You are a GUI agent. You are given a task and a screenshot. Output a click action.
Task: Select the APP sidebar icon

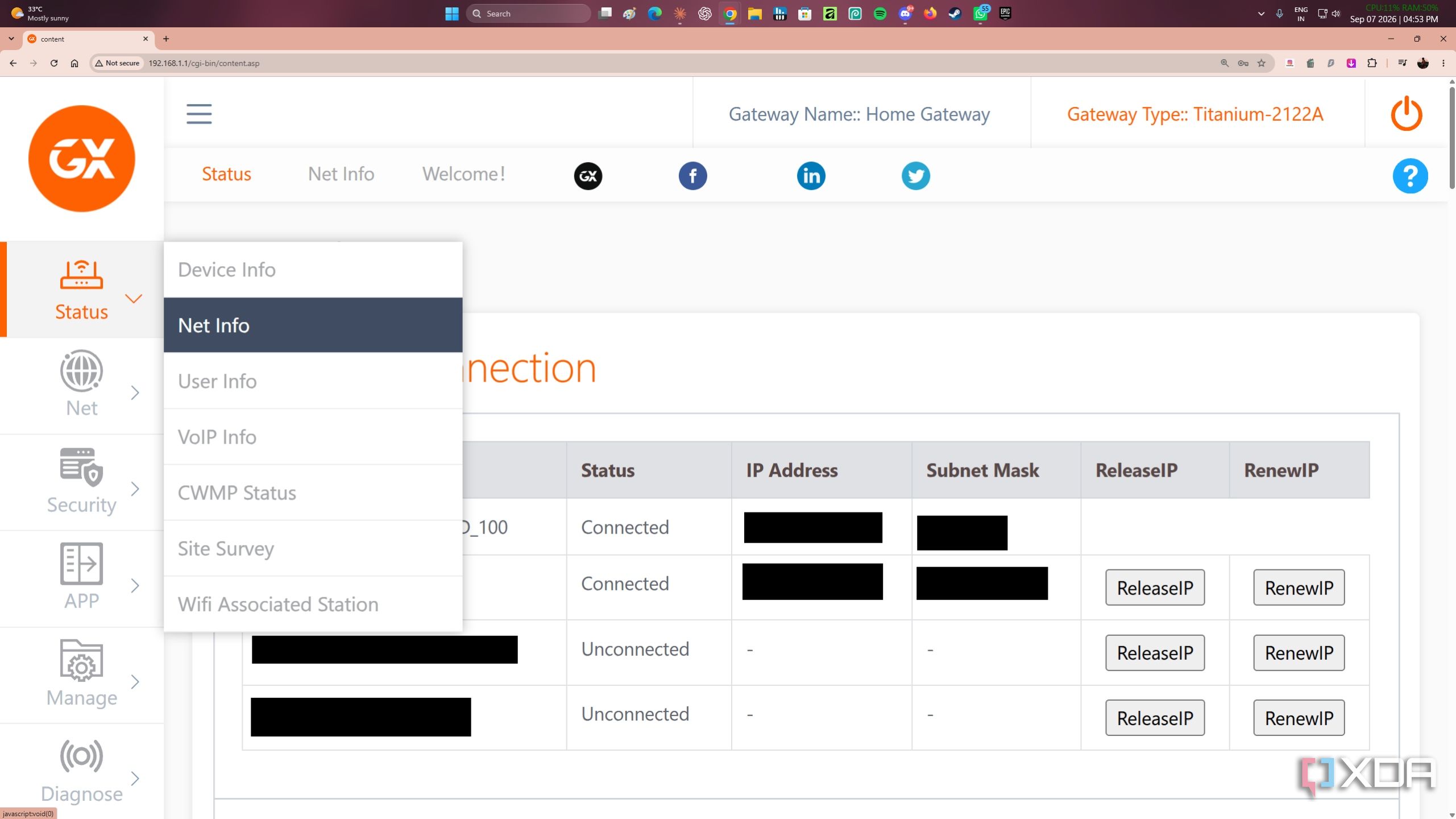[x=82, y=564]
